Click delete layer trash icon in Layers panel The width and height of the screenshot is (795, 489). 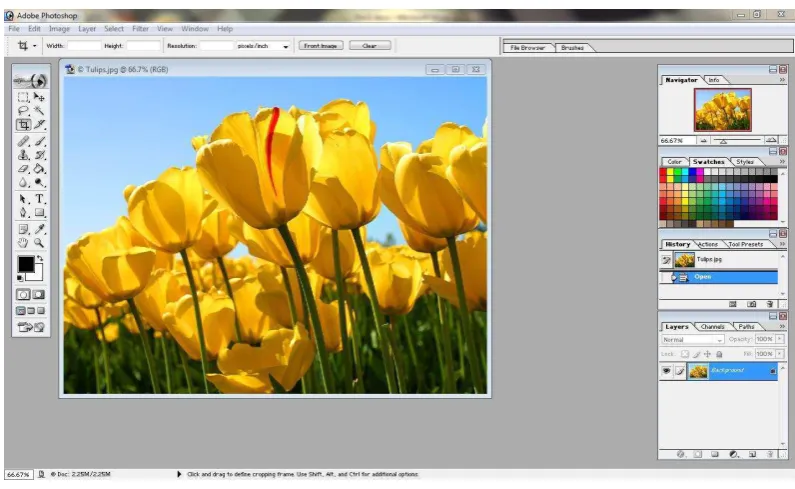click(x=770, y=454)
